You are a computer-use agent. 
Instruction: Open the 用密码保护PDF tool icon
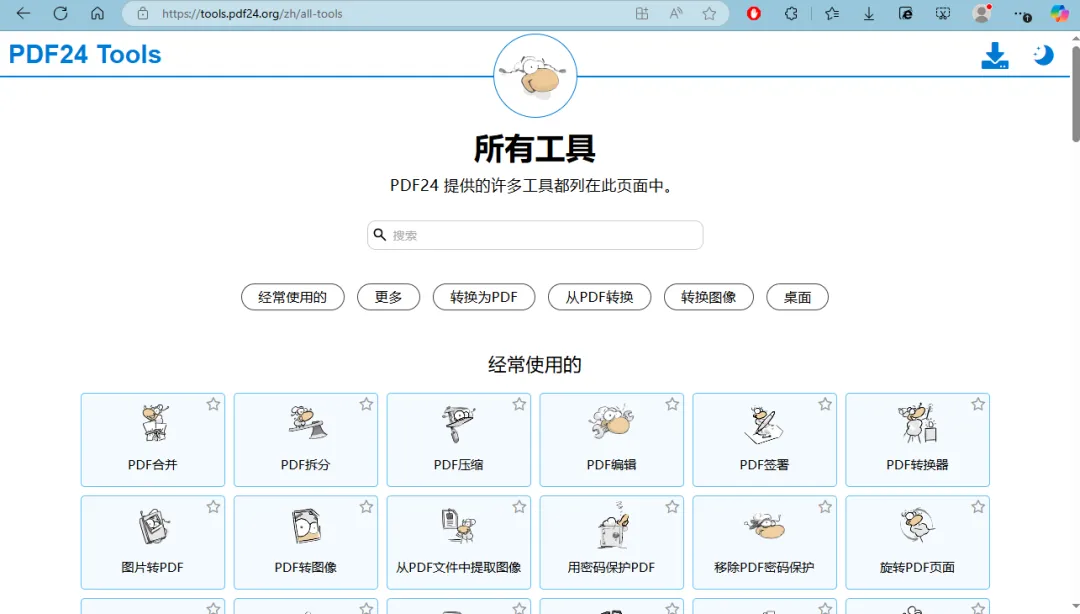point(612,525)
